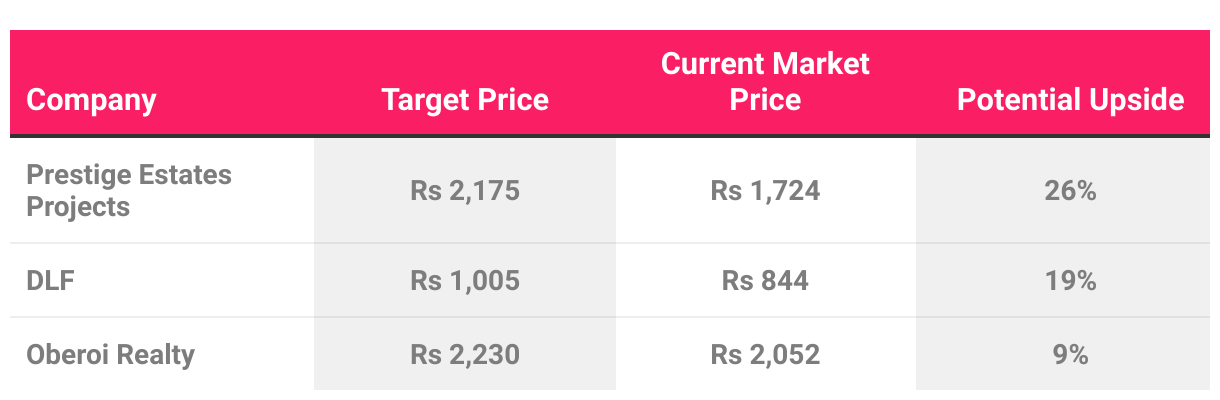1220x400 pixels.
Task: Select the Current Market Price header
Action: (x=765, y=82)
